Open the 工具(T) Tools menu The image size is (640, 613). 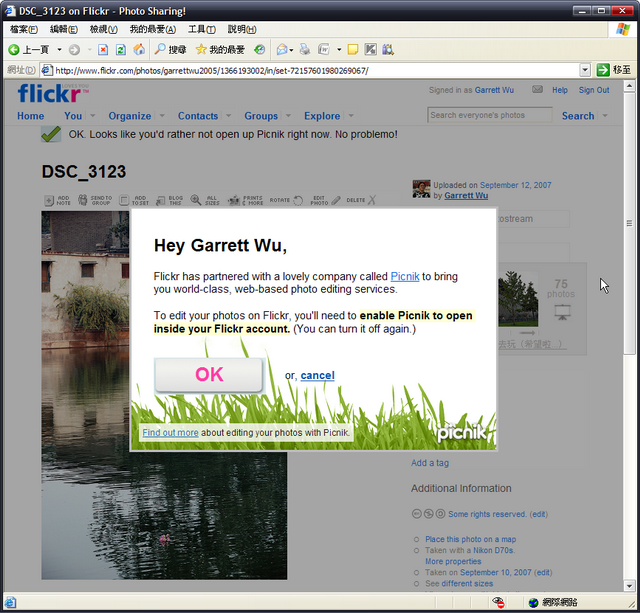(x=202, y=29)
